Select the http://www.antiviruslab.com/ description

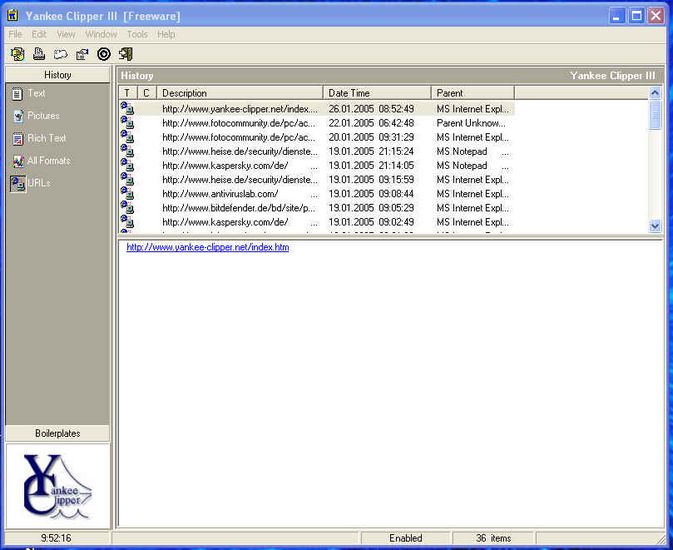[220, 194]
